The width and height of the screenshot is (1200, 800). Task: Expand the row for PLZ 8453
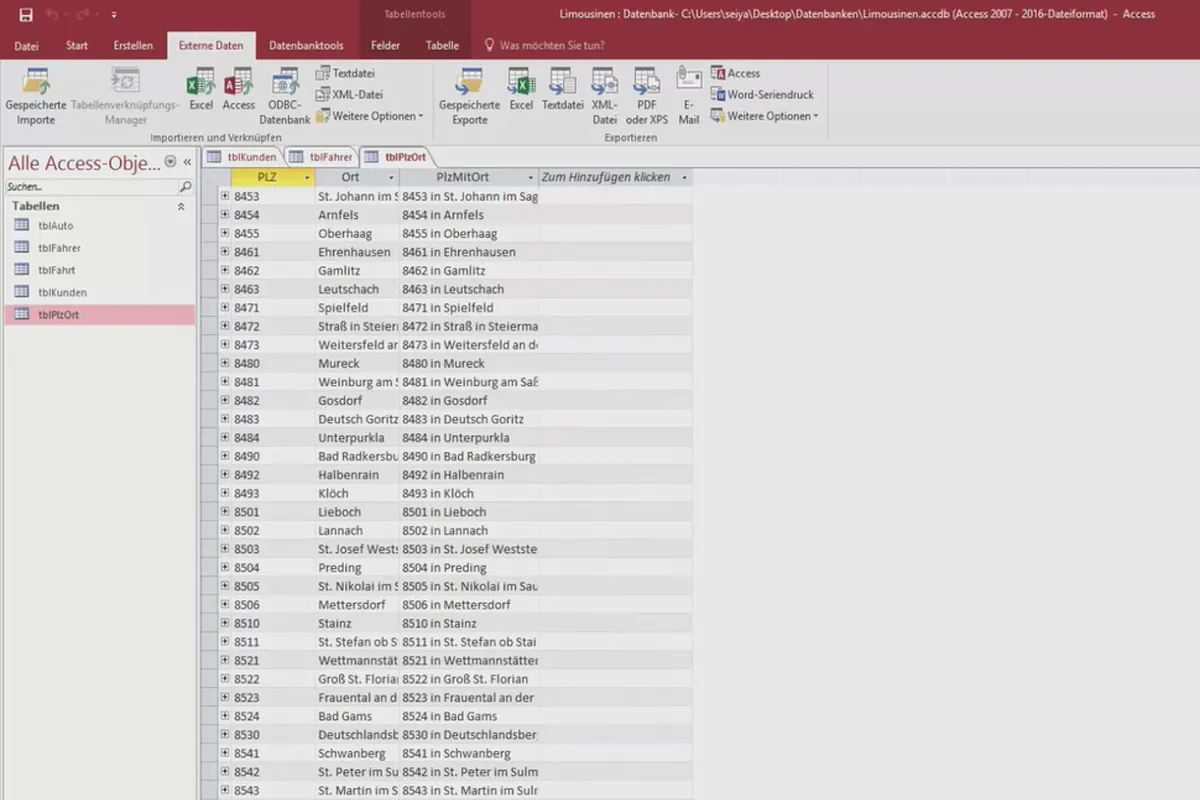tap(225, 196)
